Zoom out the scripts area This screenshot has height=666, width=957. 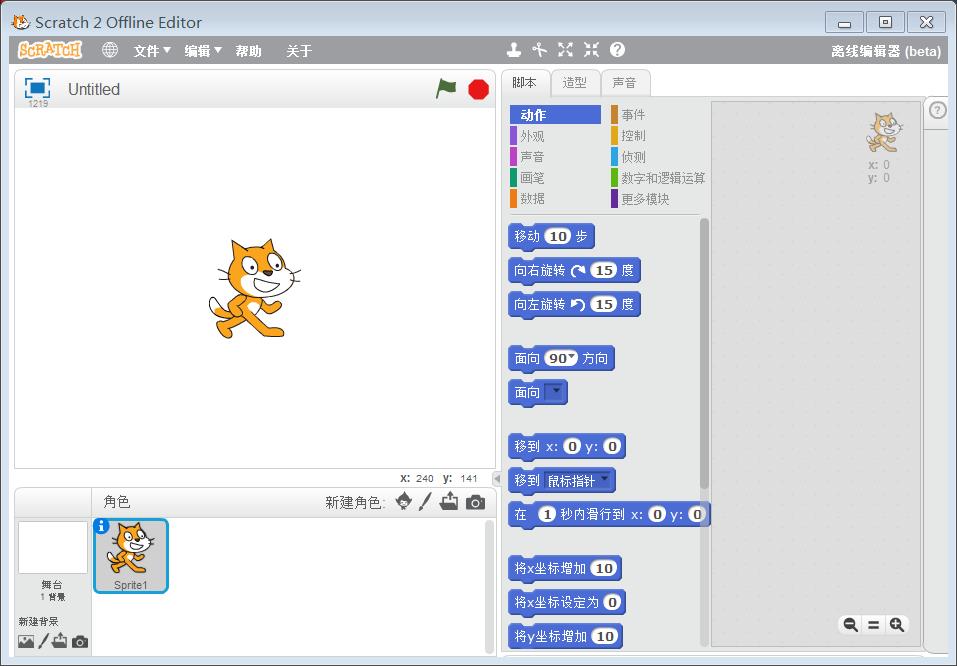(850, 624)
